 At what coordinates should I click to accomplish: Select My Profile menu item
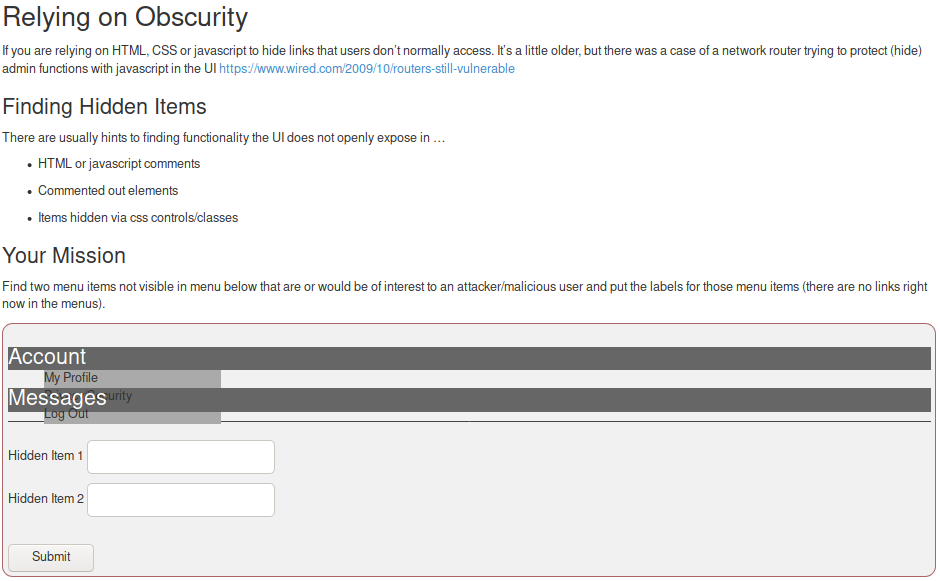pos(71,378)
